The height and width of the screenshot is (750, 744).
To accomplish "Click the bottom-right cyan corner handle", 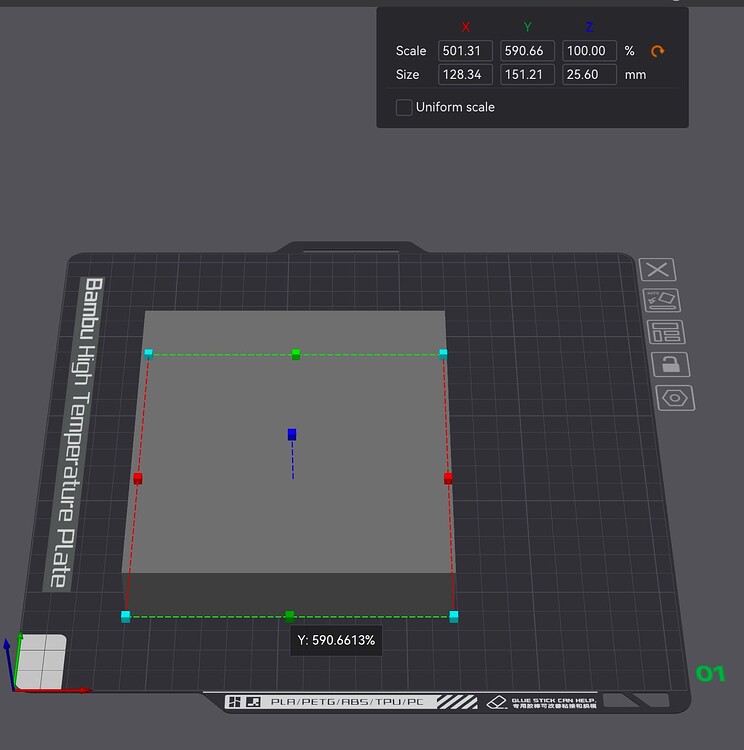I will pyautogui.click(x=454, y=617).
